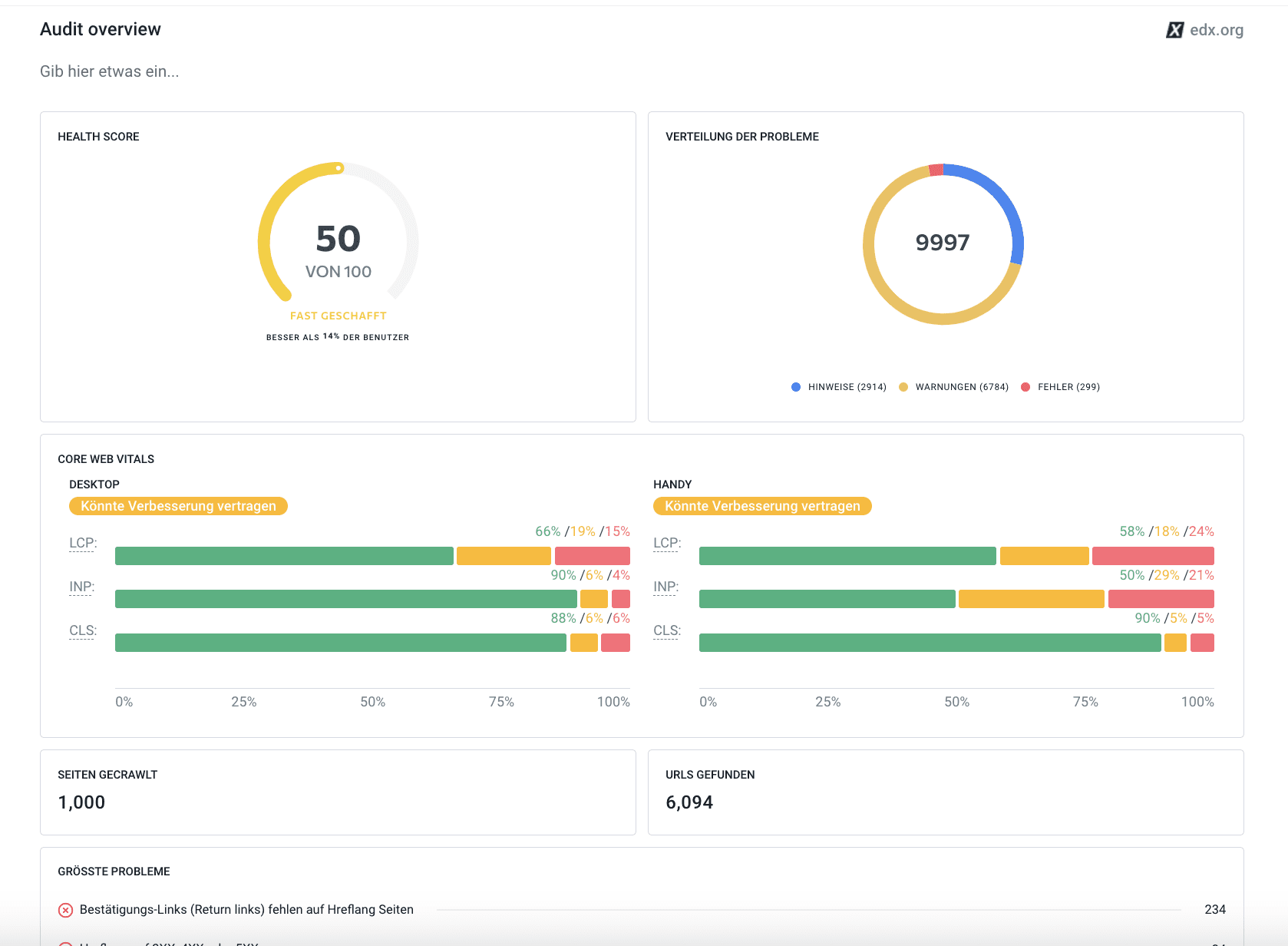Image resolution: width=1288 pixels, height=946 pixels.
Task: Click the Handy LCP label
Action: click(667, 543)
